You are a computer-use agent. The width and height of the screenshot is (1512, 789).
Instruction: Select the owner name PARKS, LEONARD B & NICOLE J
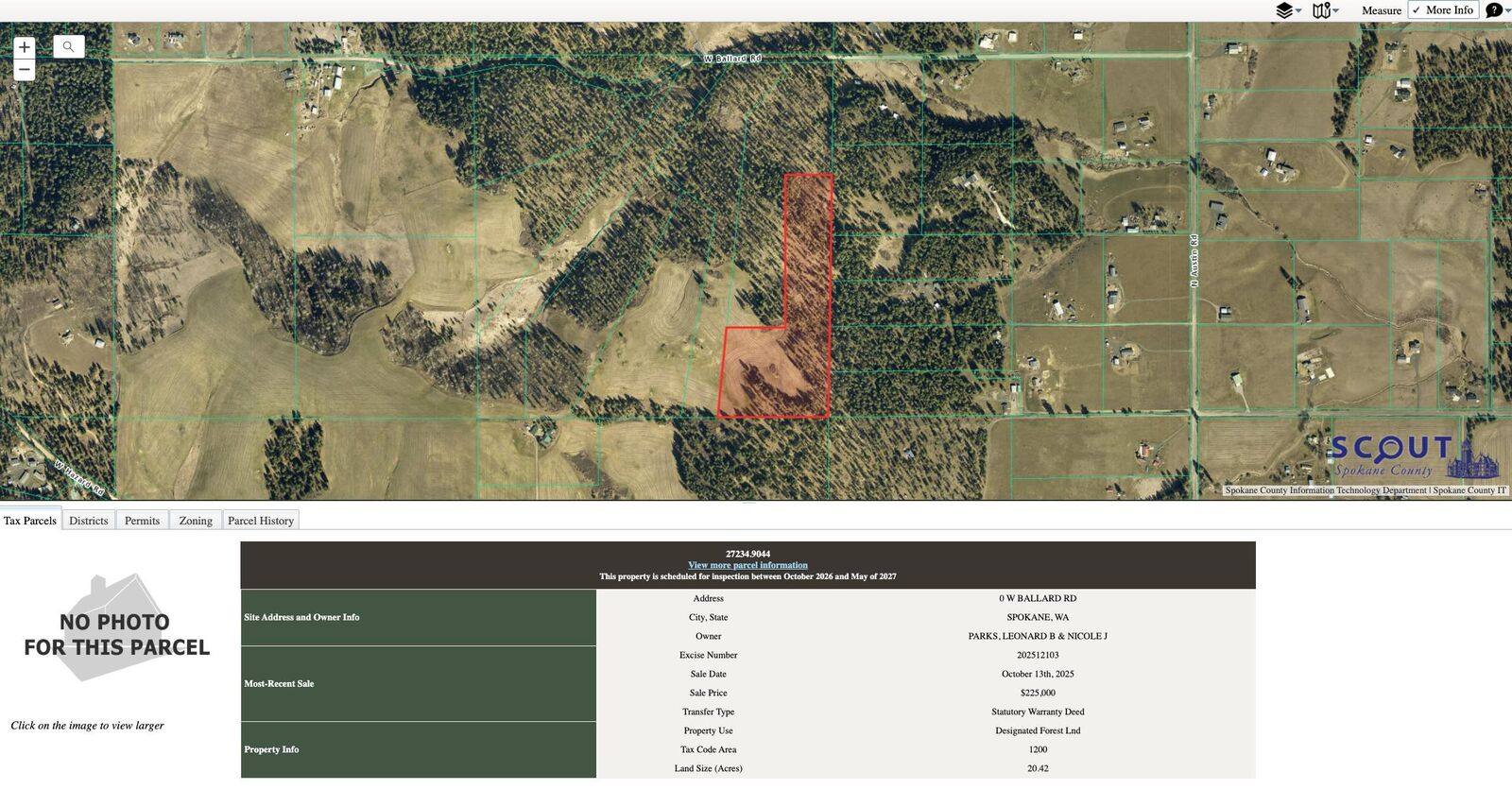click(1038, 636)
